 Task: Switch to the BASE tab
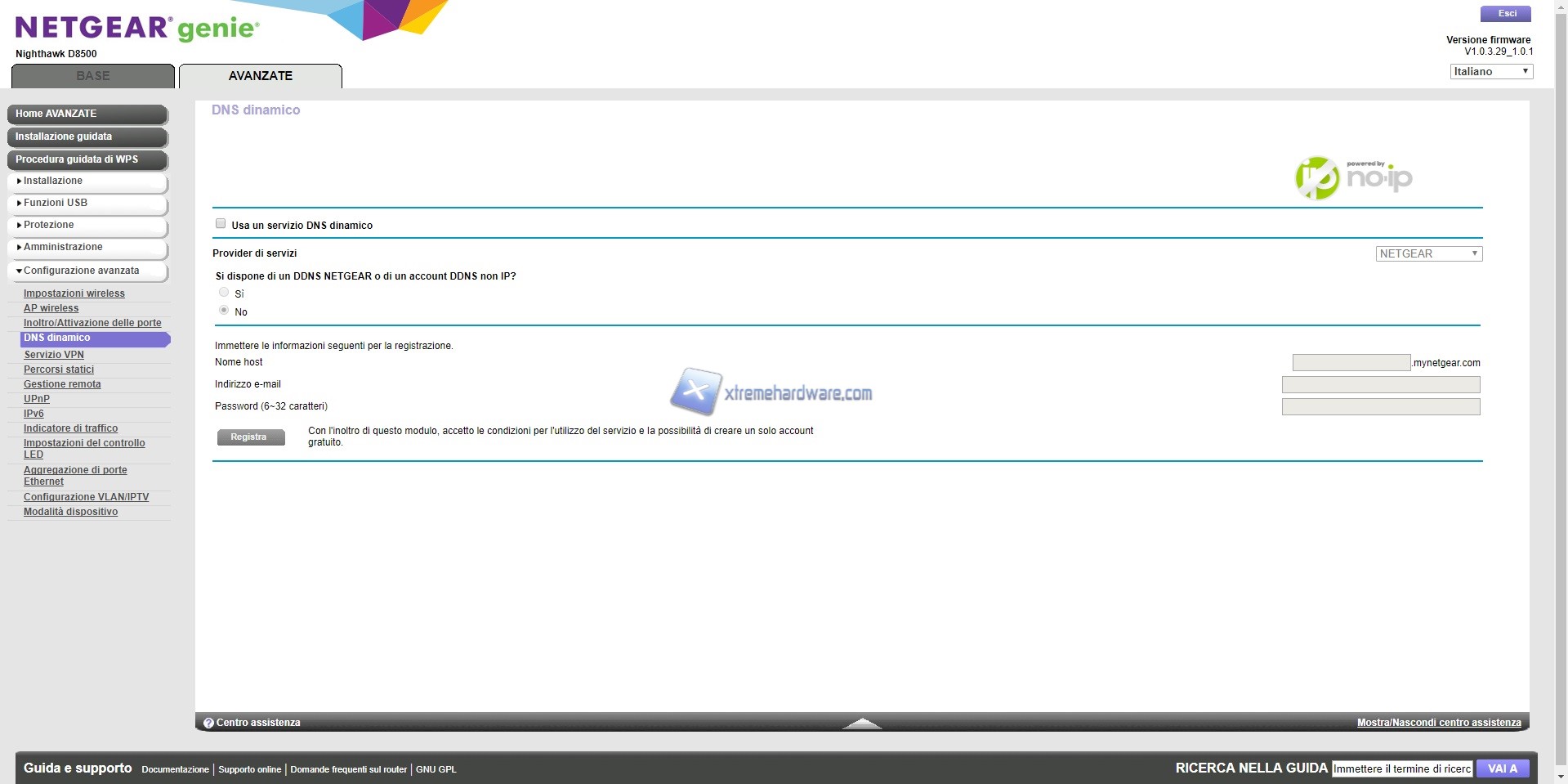point(93,76)
